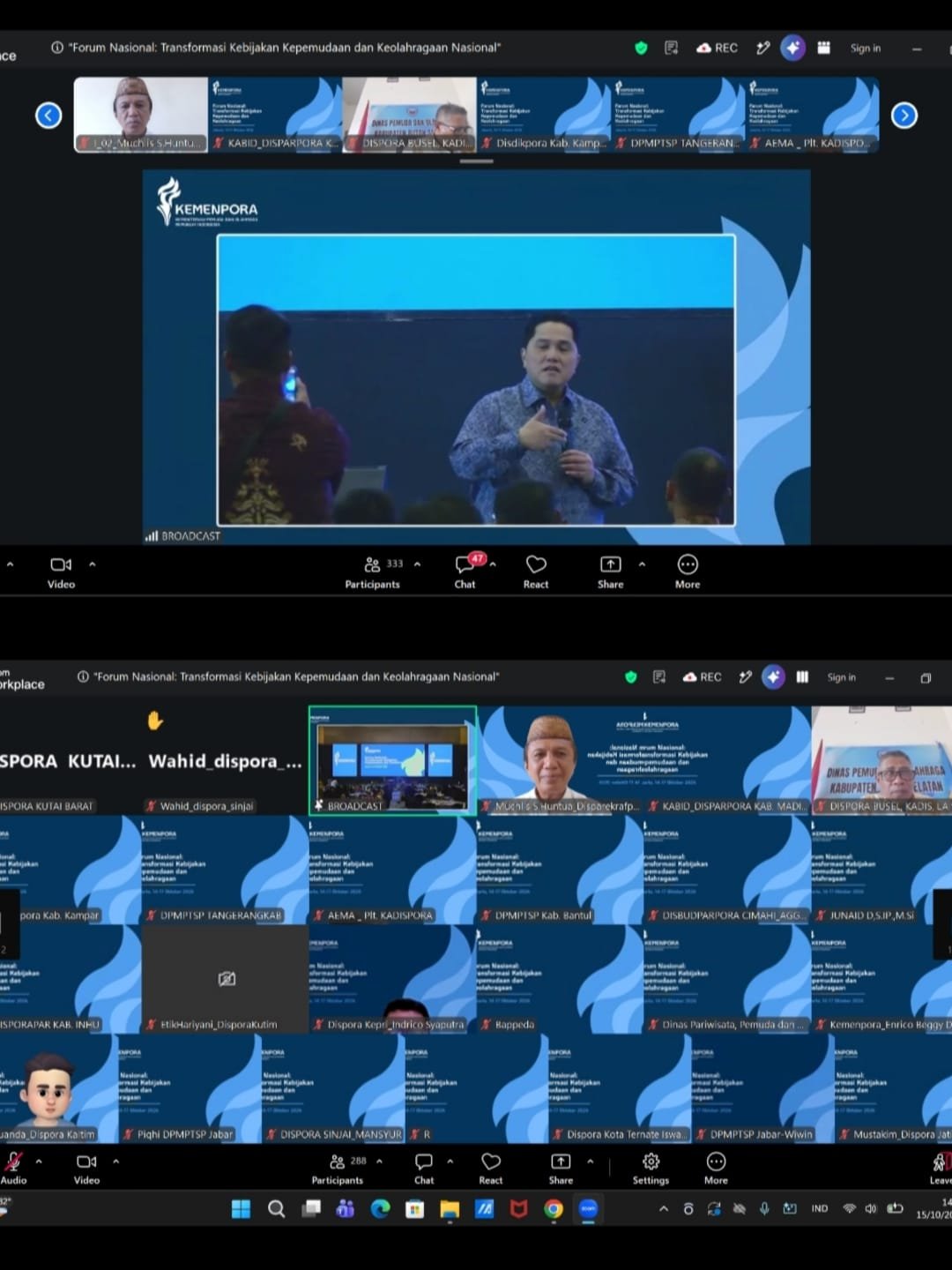This screenshot has height=1270, width=952.
Task: Click Sign in link in lower Zoom window
Action: click(842, 677)
